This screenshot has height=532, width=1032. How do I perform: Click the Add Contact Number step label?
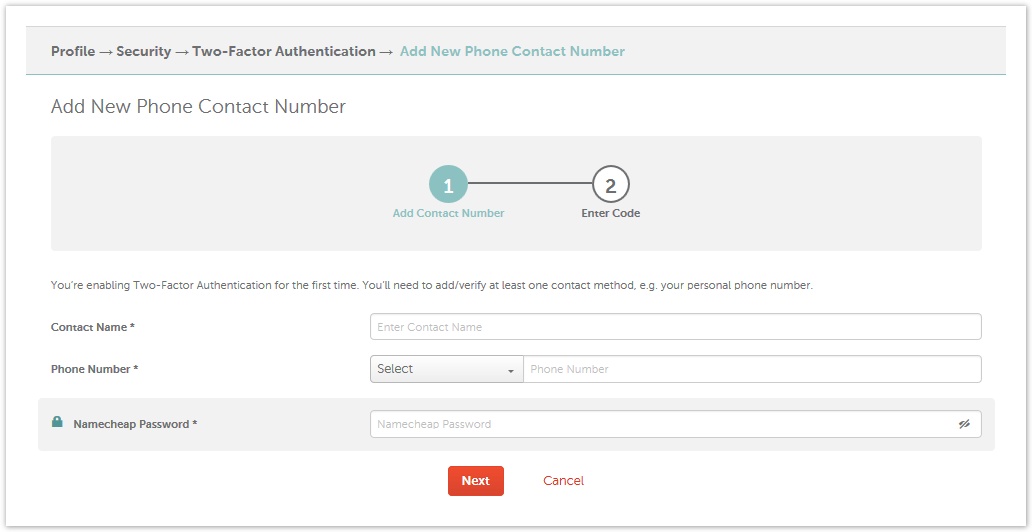[x=448, y=213]
